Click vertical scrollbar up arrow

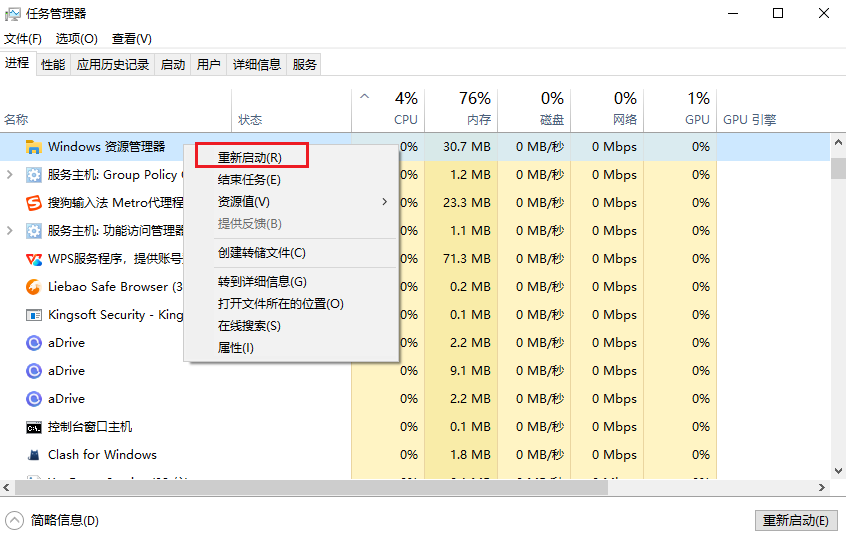[x=838, y=142]
